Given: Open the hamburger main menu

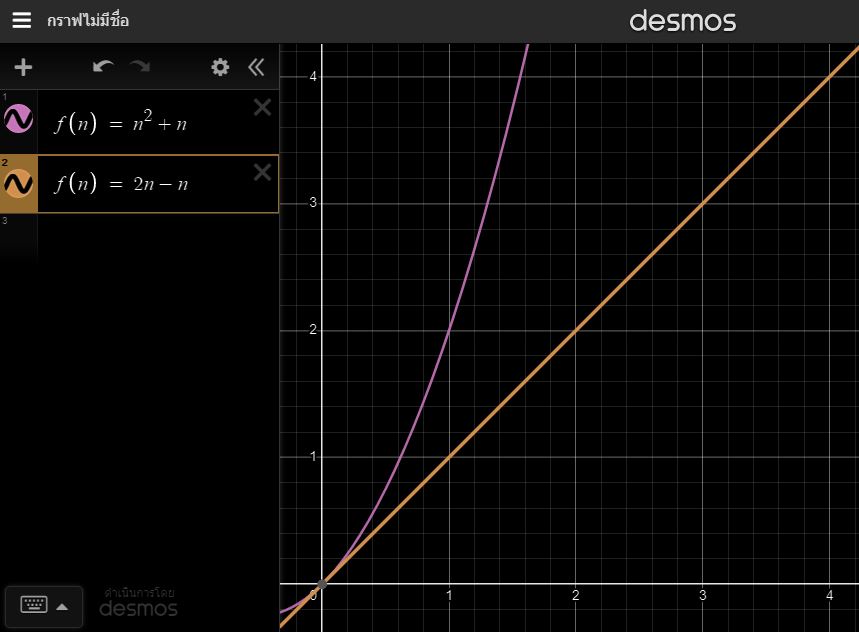Looking at the screenshot, I should [21, 20].
